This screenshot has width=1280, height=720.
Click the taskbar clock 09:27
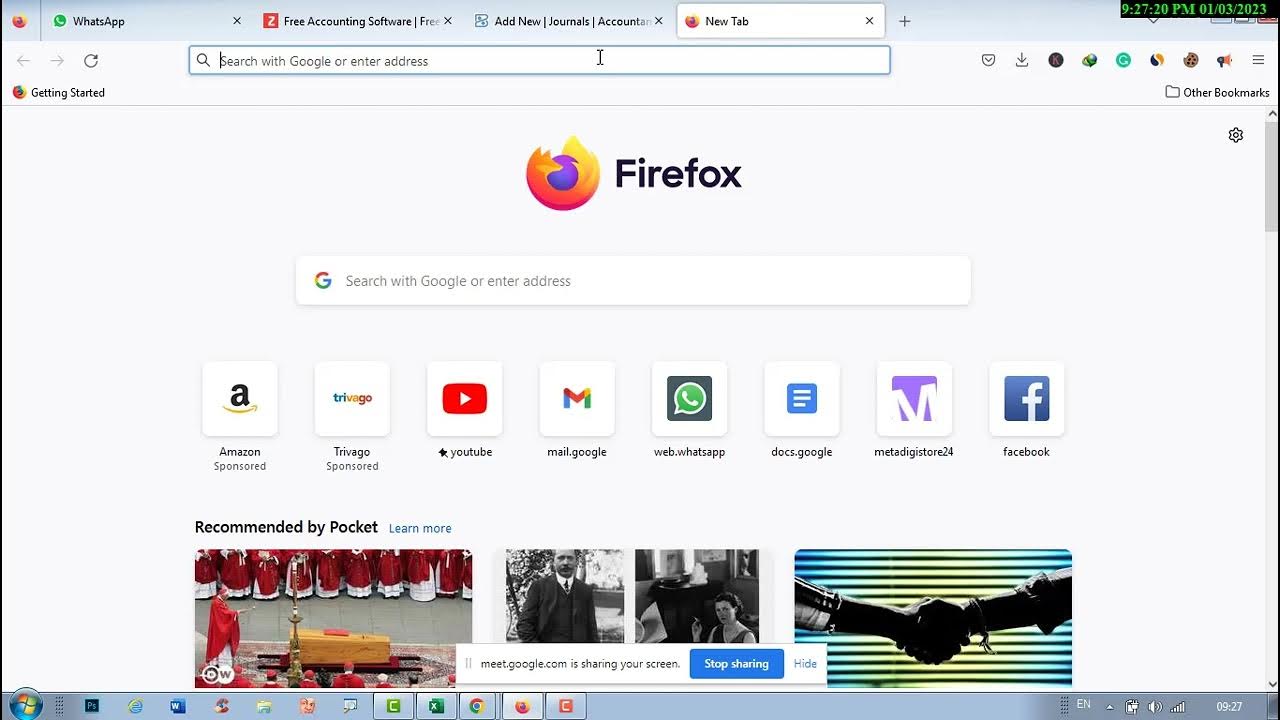1229,707
